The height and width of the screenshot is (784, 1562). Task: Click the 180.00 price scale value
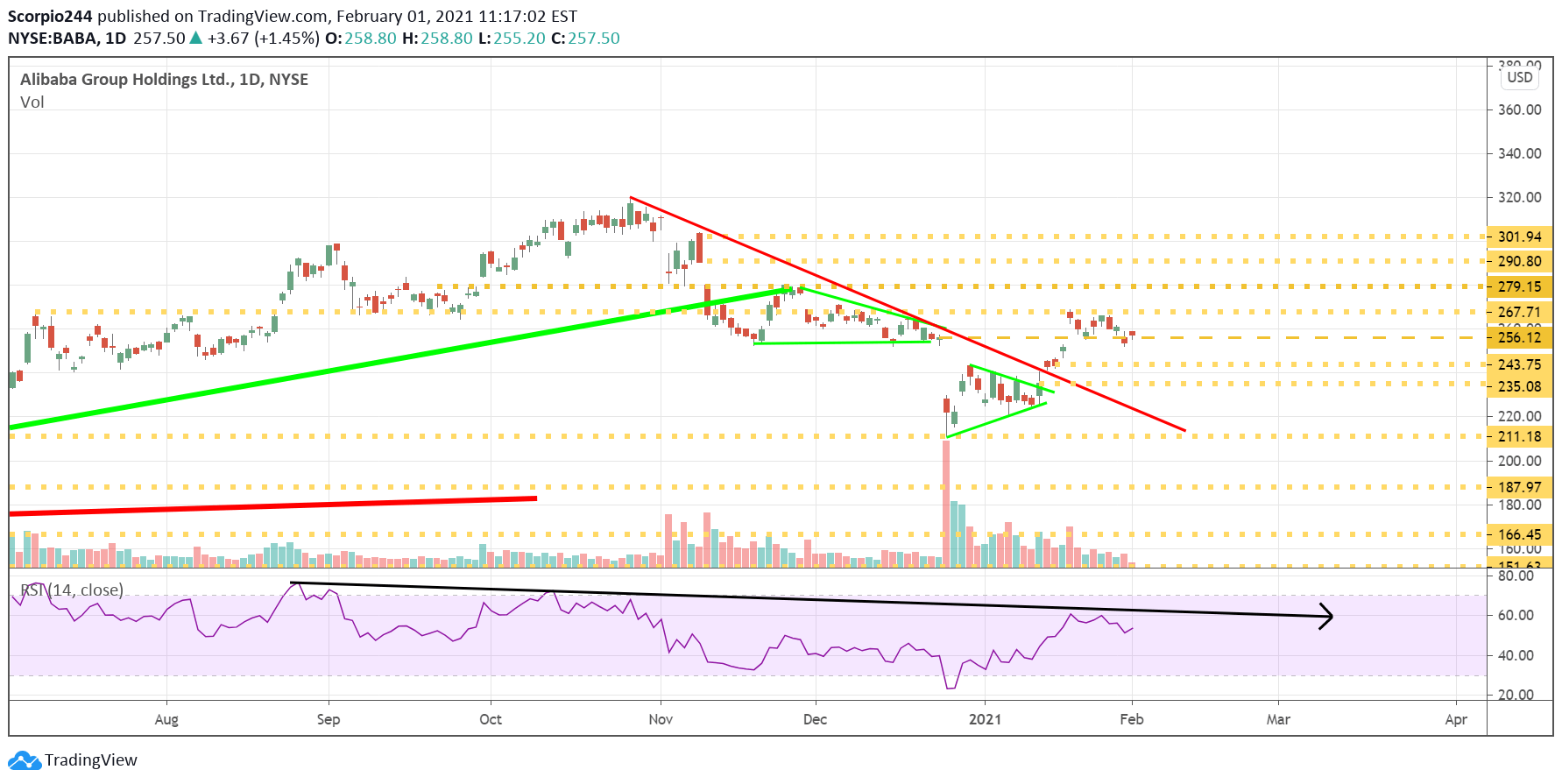coord(1520,505)
